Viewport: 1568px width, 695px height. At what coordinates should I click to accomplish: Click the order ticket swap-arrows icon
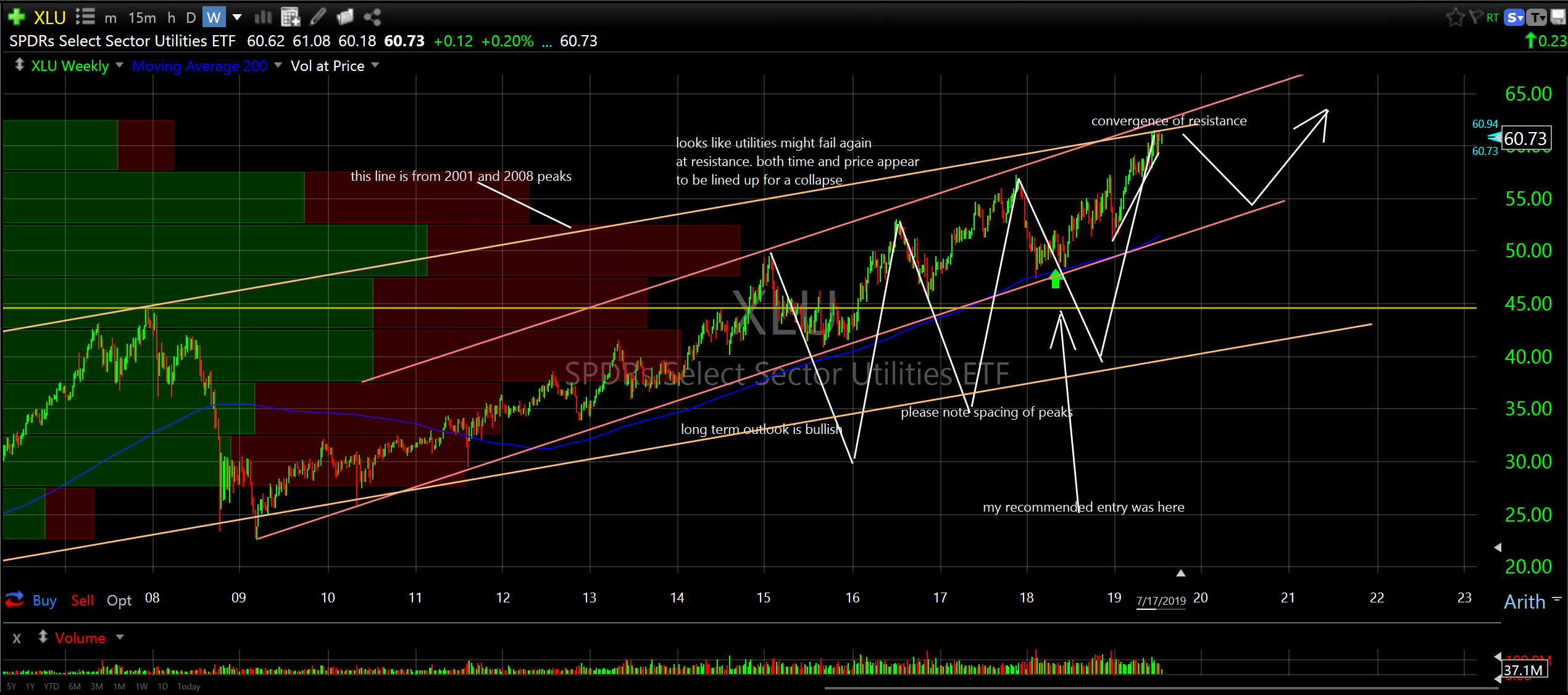(14, 599)
